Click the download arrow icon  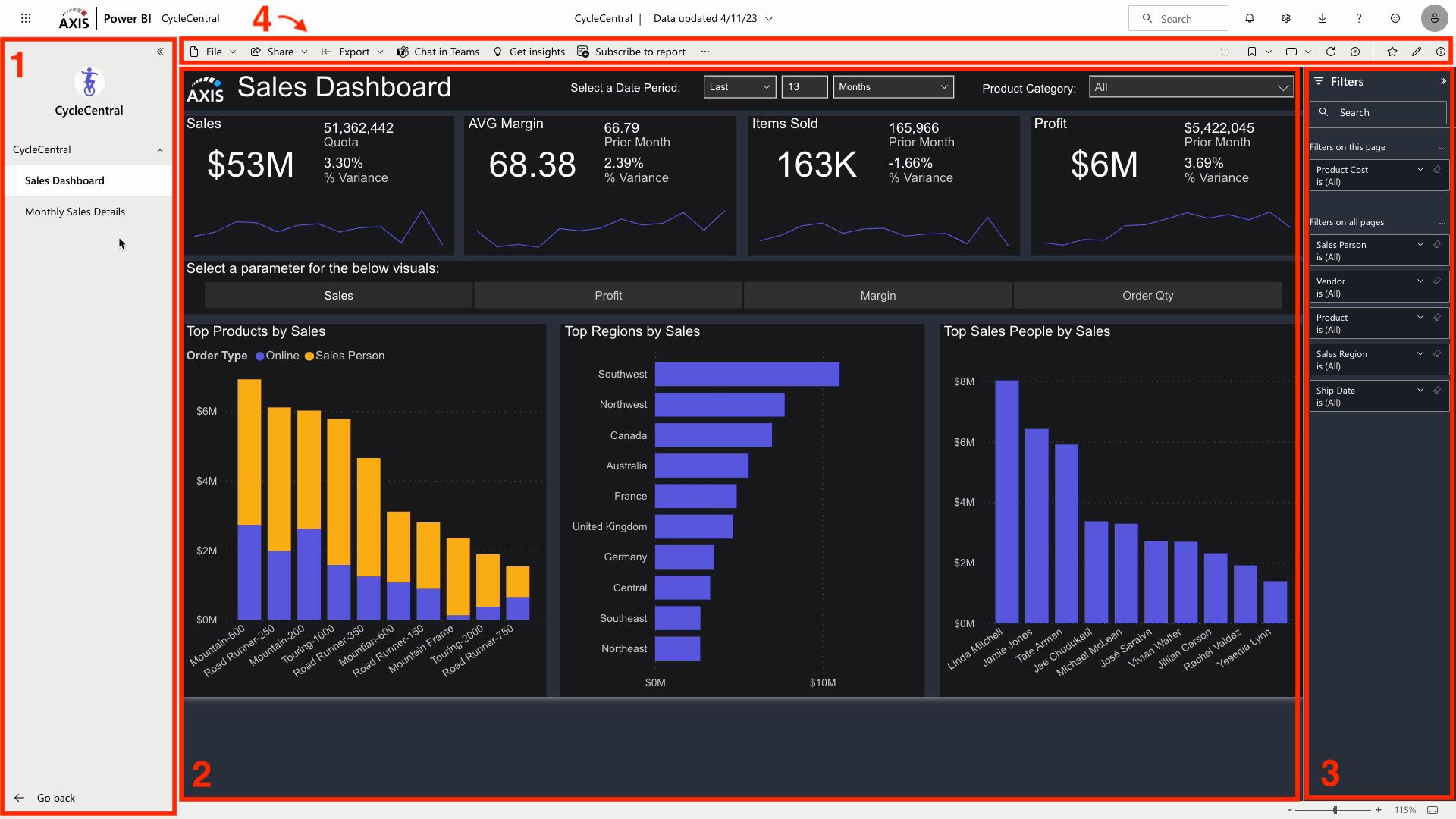click(1323, 18)
